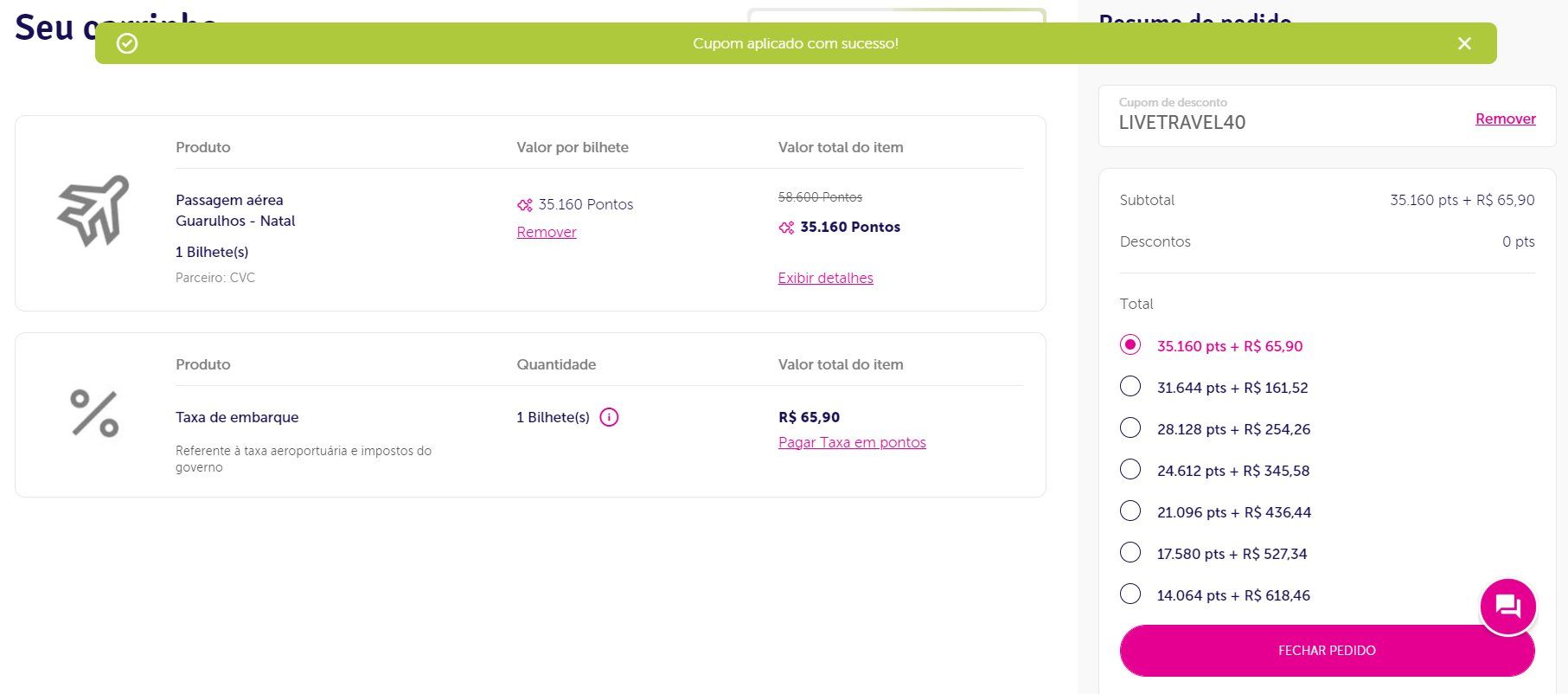The image size is (1568, 694).
Task: Click the airplane ticket product icon
Action: tap(93, 210)
